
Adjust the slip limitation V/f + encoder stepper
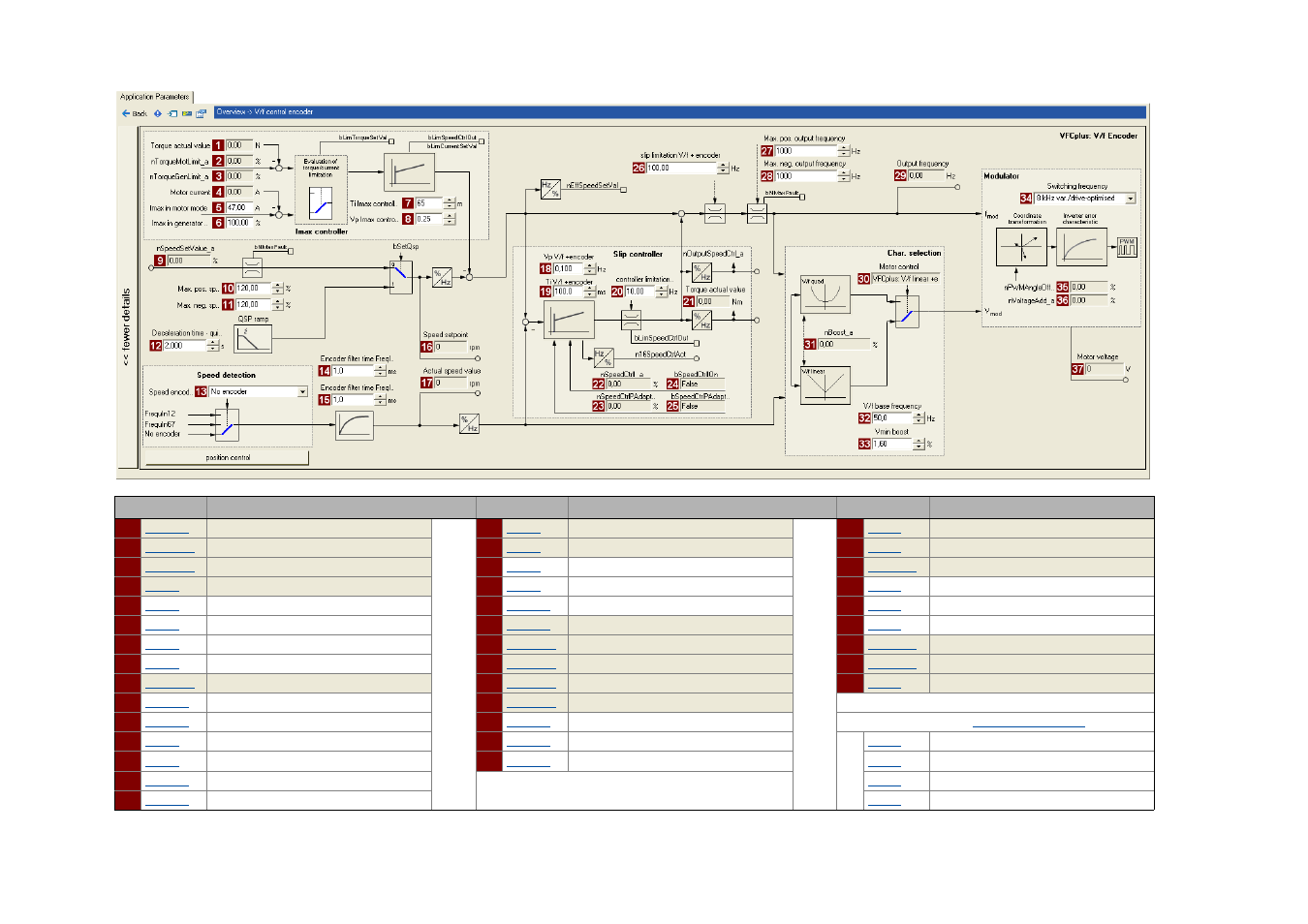(723, 169)
